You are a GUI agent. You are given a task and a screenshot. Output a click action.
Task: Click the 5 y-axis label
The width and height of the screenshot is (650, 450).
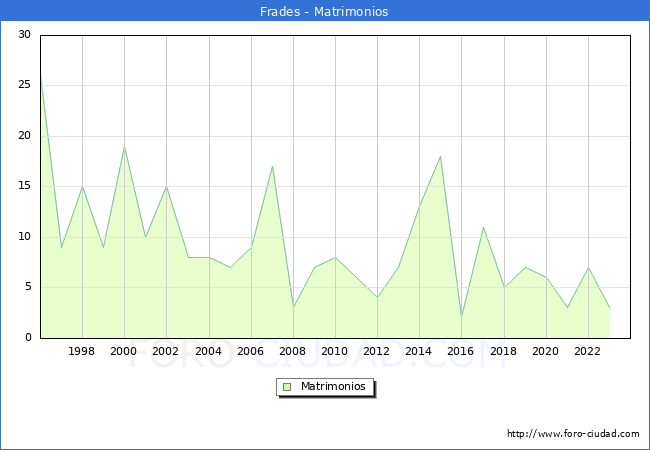coord(28,287)
